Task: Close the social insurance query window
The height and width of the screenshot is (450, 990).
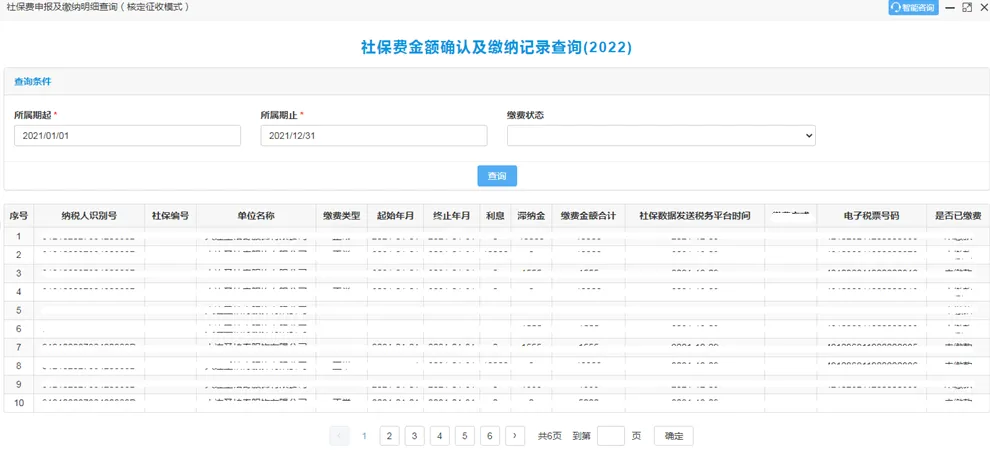Action: pos(982,8)
